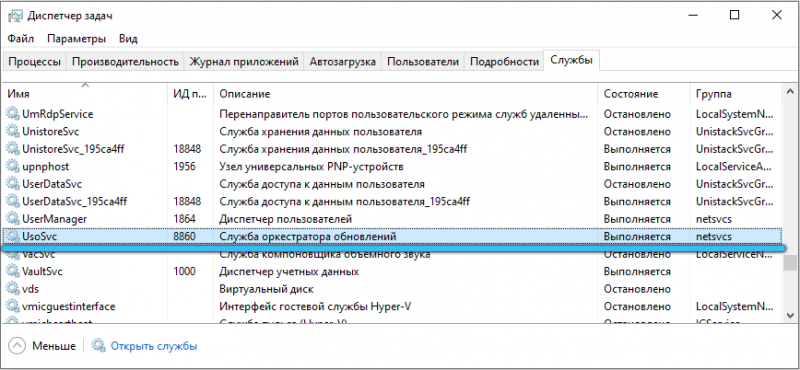
Task: Collapse view with the Меньше chevron
Action: [x=17, y=346]
